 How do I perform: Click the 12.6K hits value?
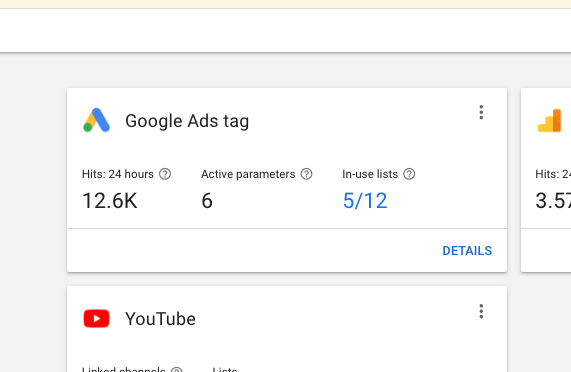coord(110,201)
